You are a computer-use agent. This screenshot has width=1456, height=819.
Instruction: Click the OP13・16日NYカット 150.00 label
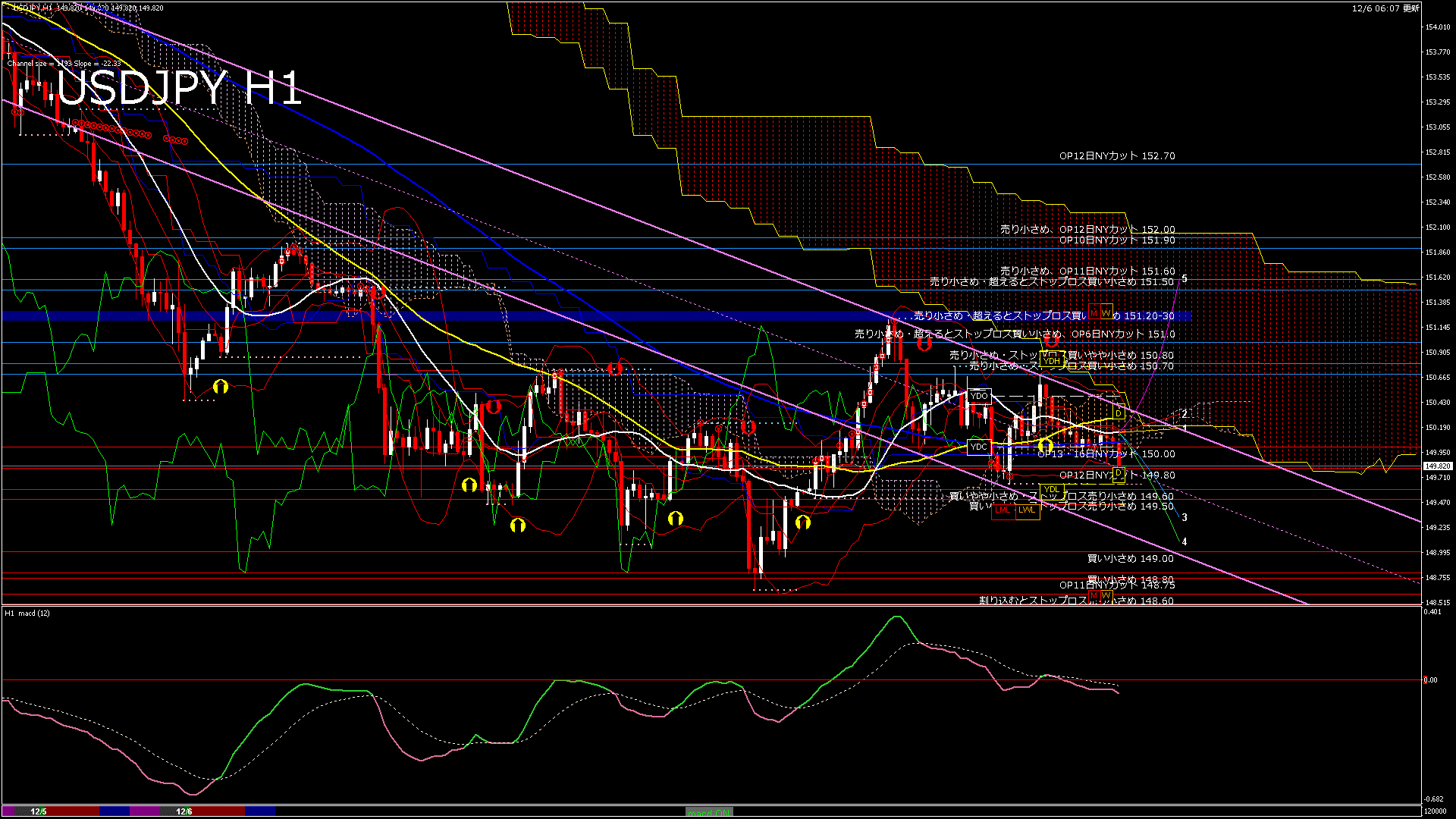1106,454
